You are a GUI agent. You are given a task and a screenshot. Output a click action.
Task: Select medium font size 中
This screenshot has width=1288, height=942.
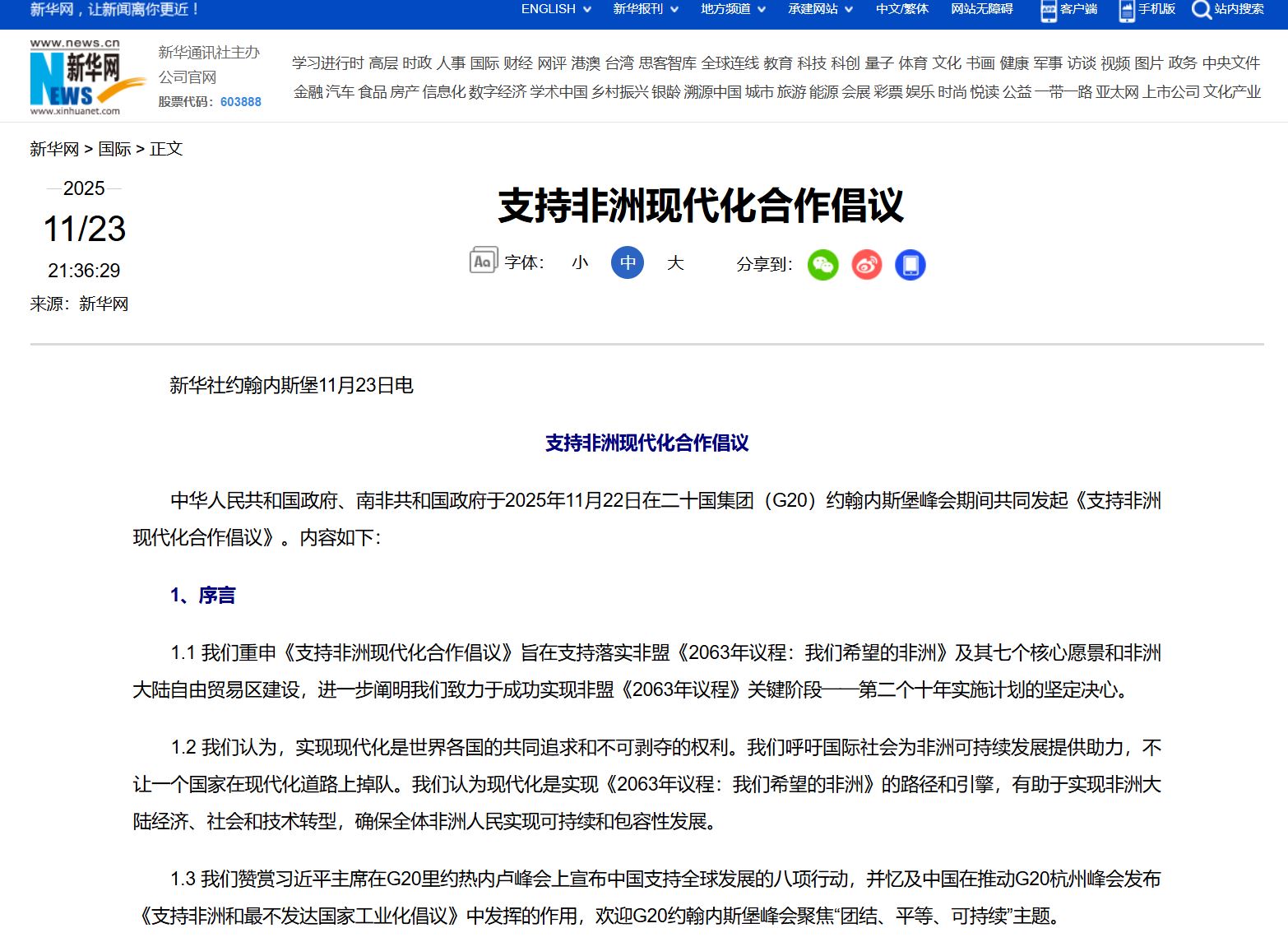point(628,262)
